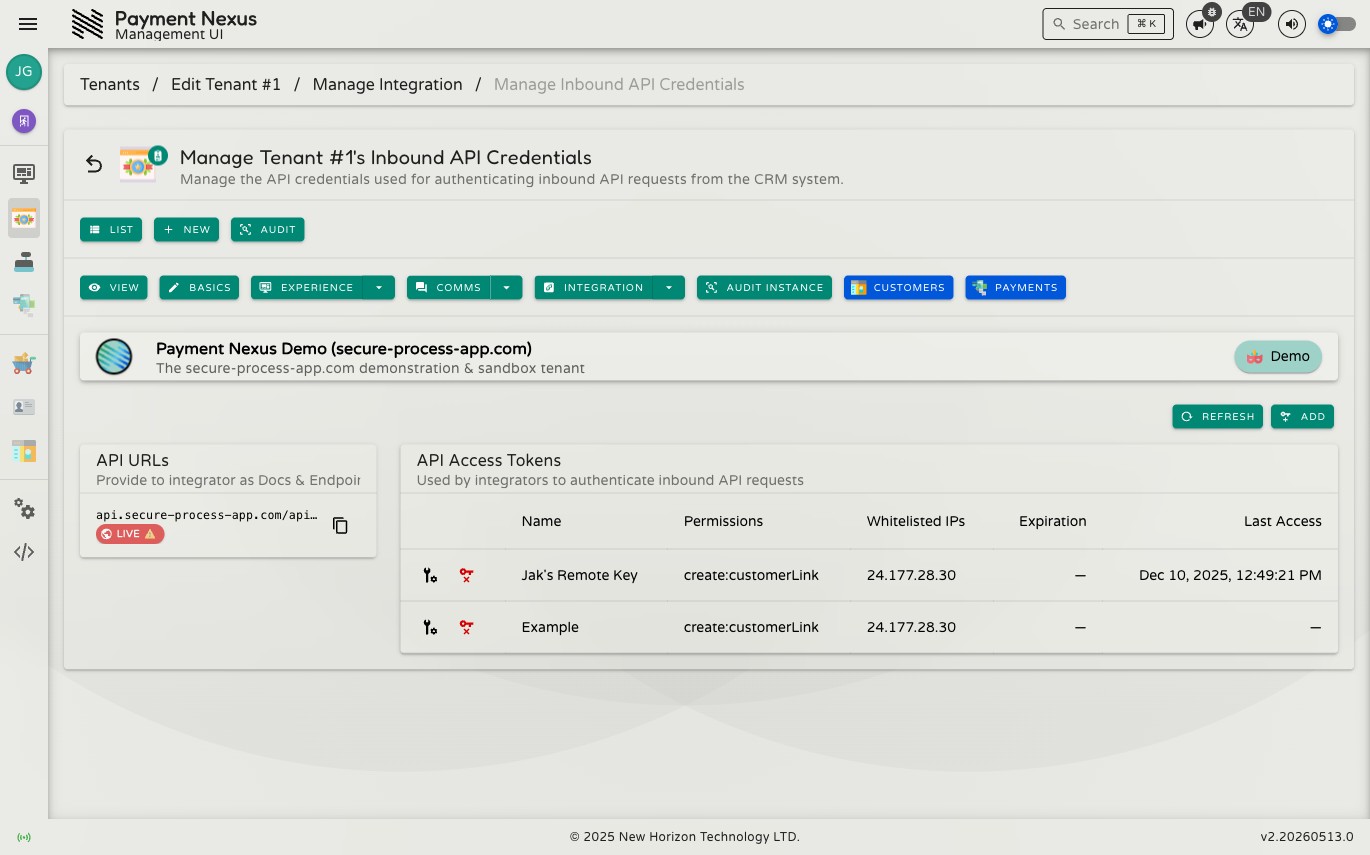Viewport: 1370px width, 855px height.
Task: Click the Payment Nexus striped logo
Action: click(88, 24)
